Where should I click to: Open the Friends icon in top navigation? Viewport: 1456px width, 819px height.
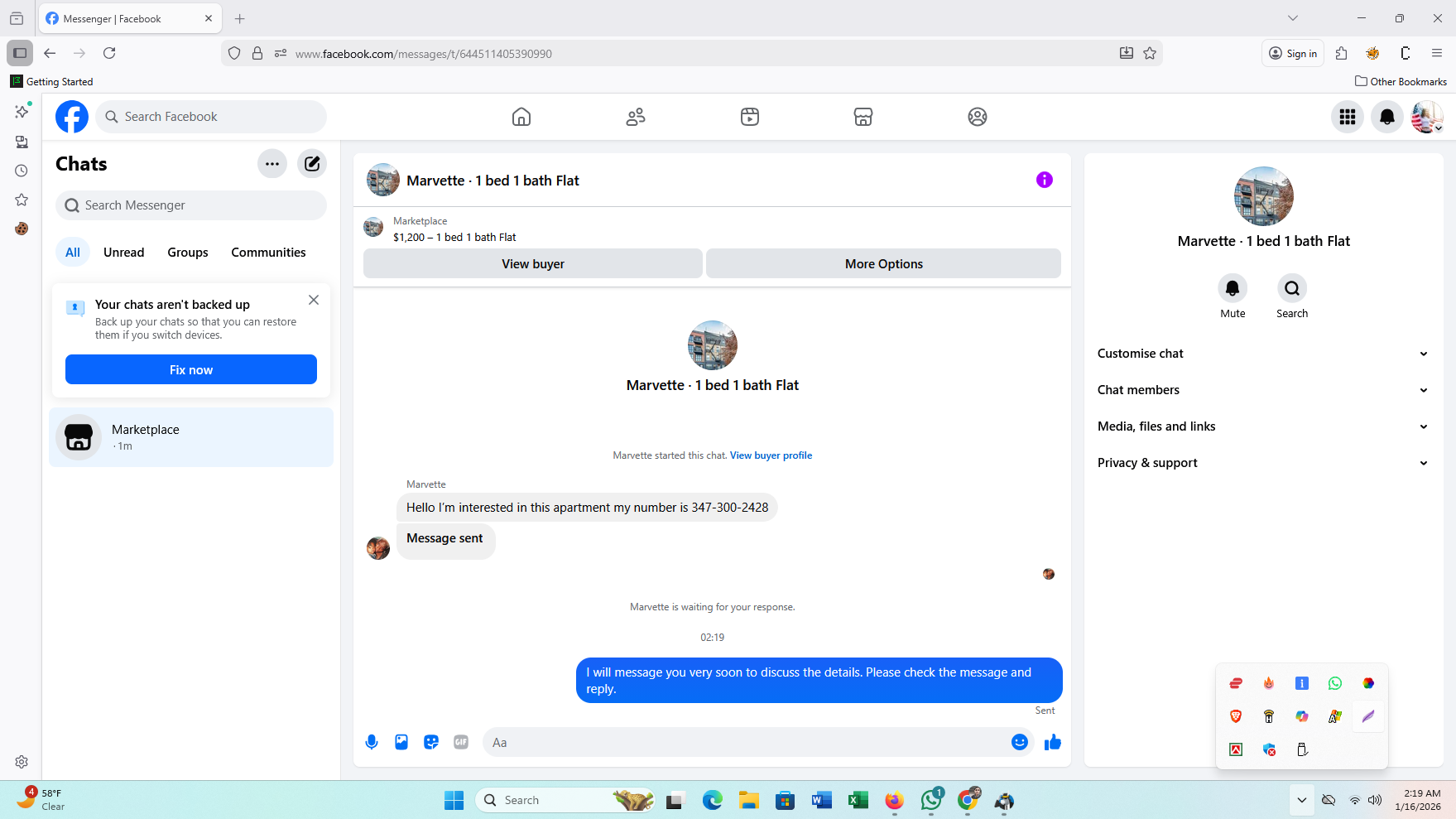click(636, 117)
